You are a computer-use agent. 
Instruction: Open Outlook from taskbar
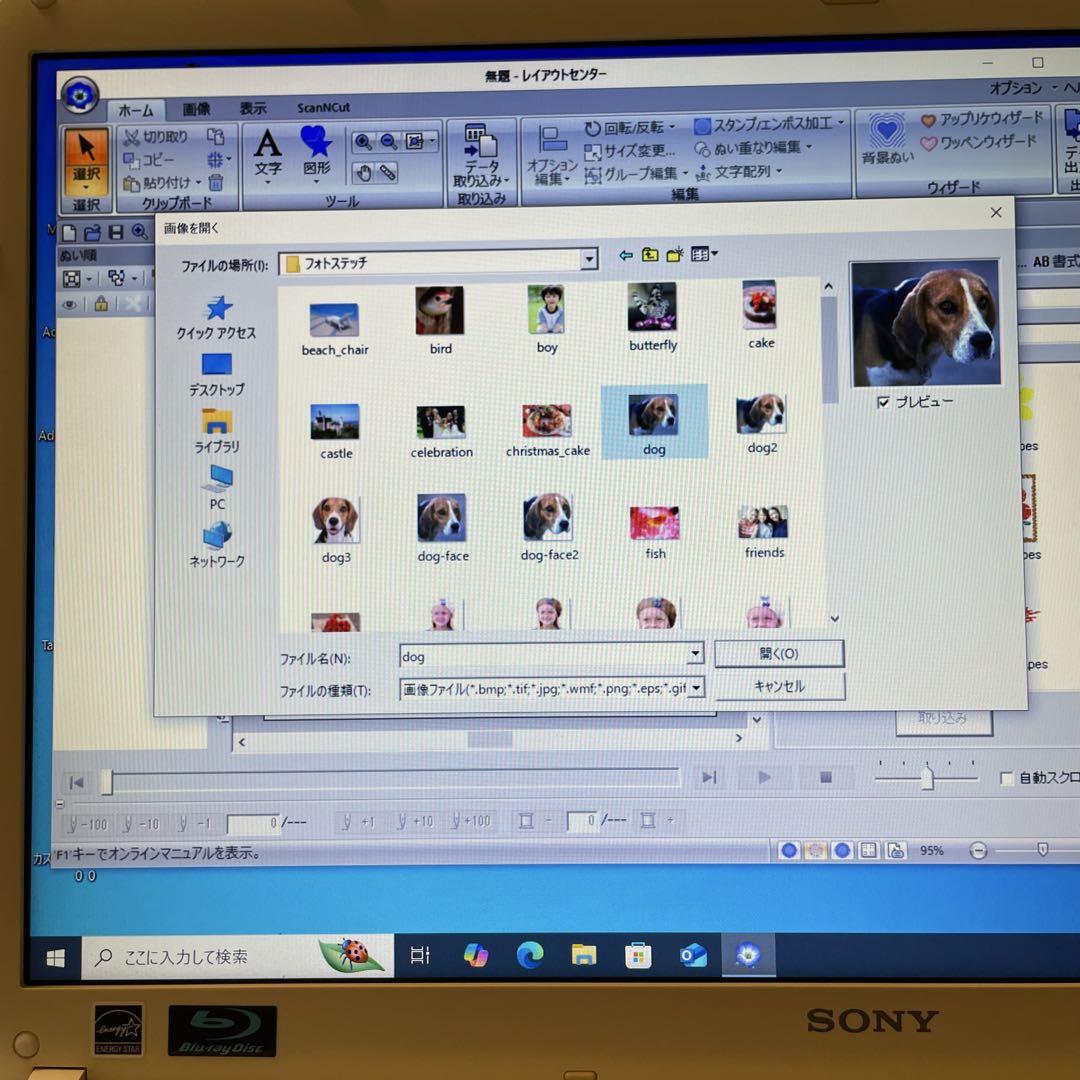(x=693, y=955)
